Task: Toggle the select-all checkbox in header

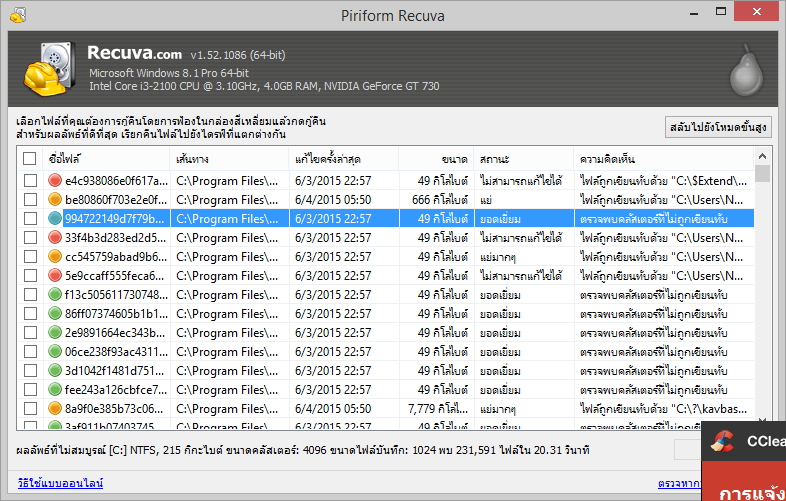Action: 30,159
